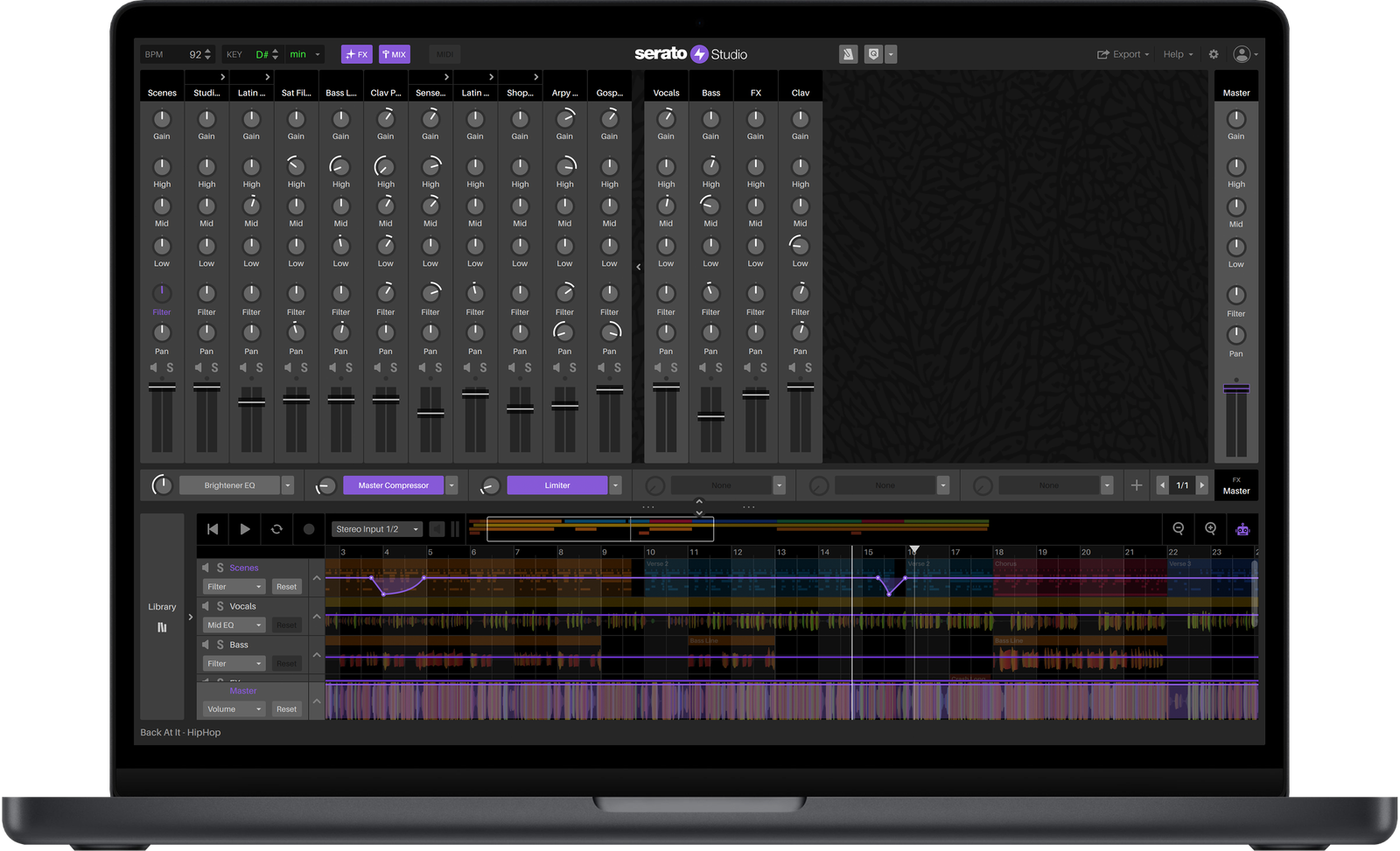1400x851 pixels.
Task: Select the zoom in magnifier icon
Action: tap(1210, 528)
